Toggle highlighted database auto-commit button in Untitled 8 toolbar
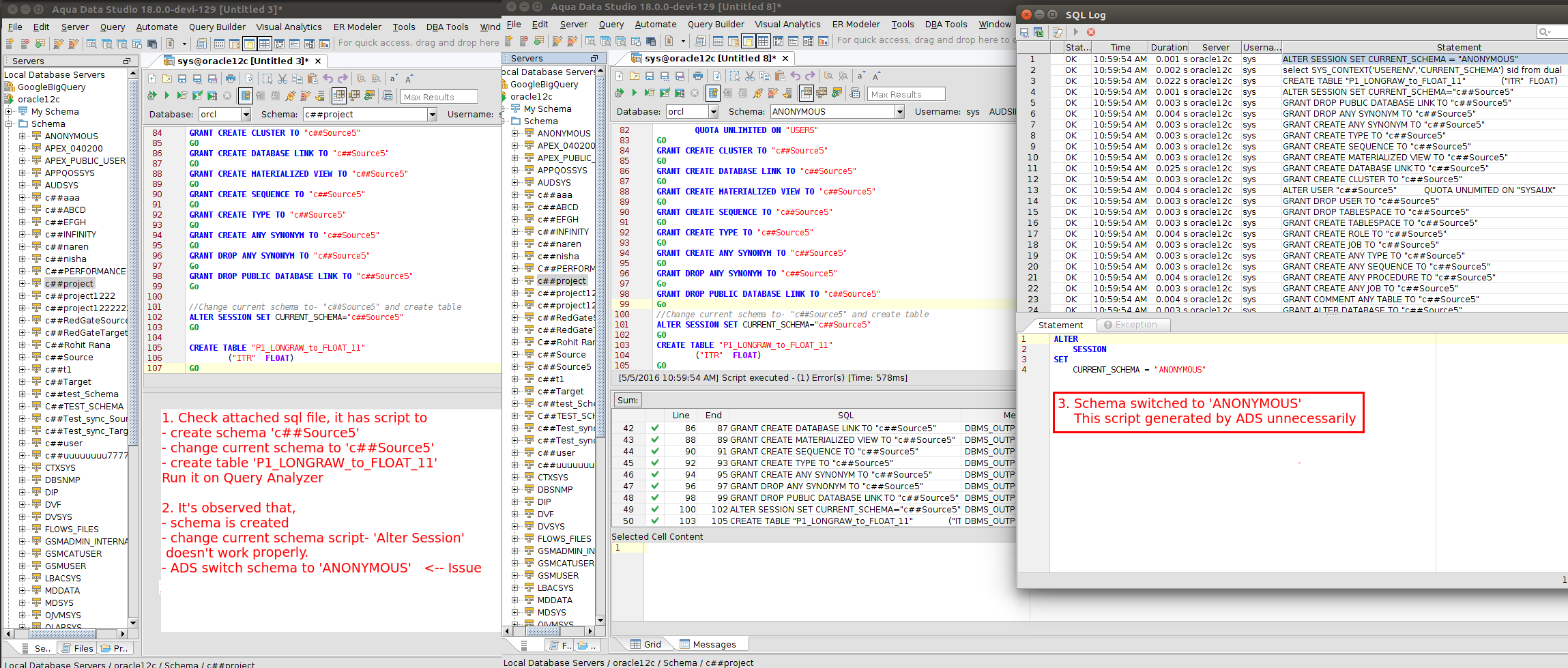 (713, 93)
